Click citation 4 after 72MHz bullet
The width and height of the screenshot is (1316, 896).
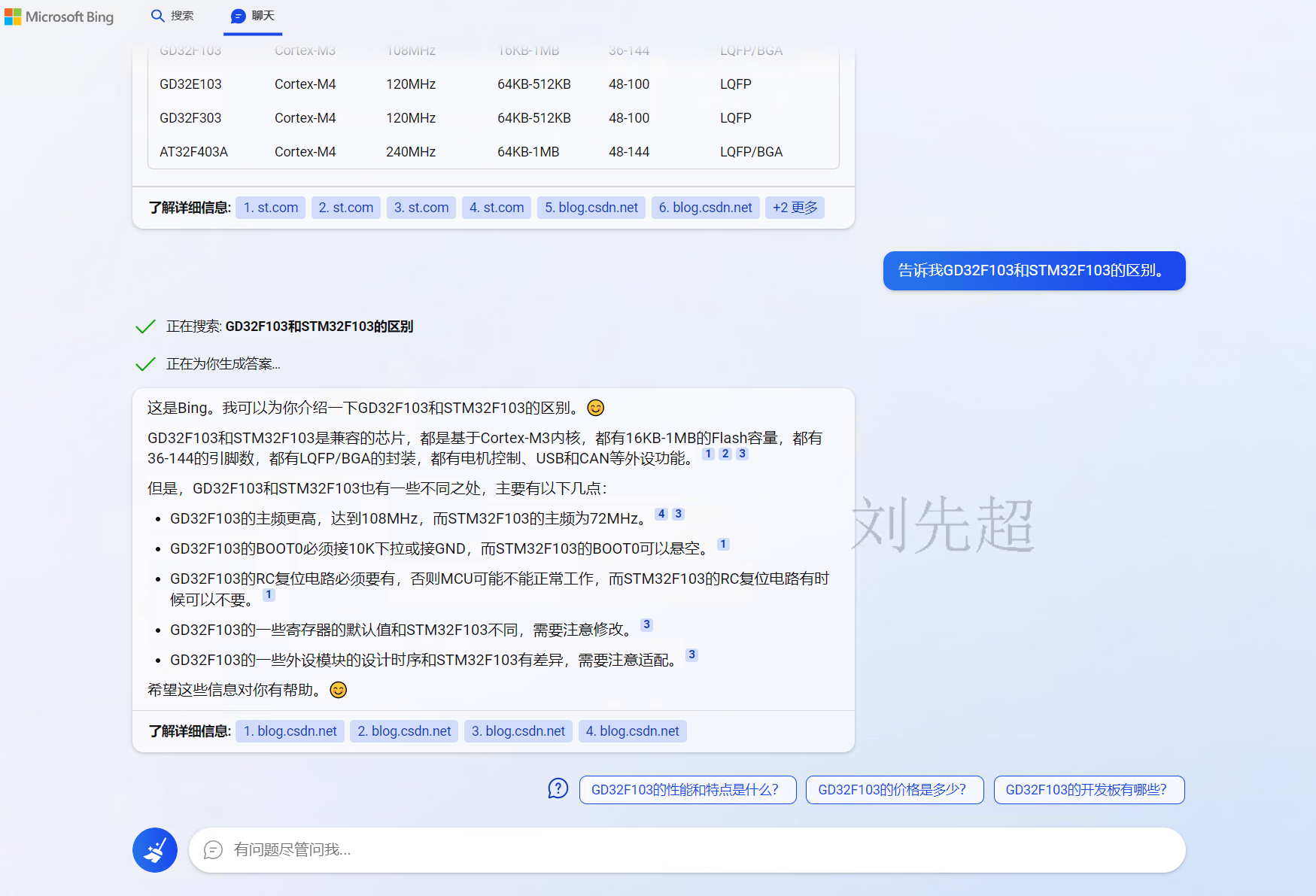(661, 514)
